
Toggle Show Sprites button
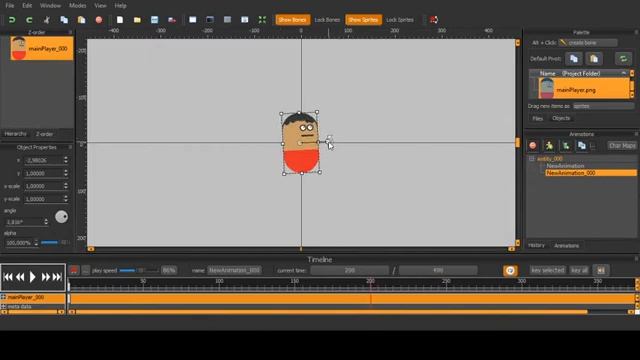pyautogui.click(x=363, y=20)
